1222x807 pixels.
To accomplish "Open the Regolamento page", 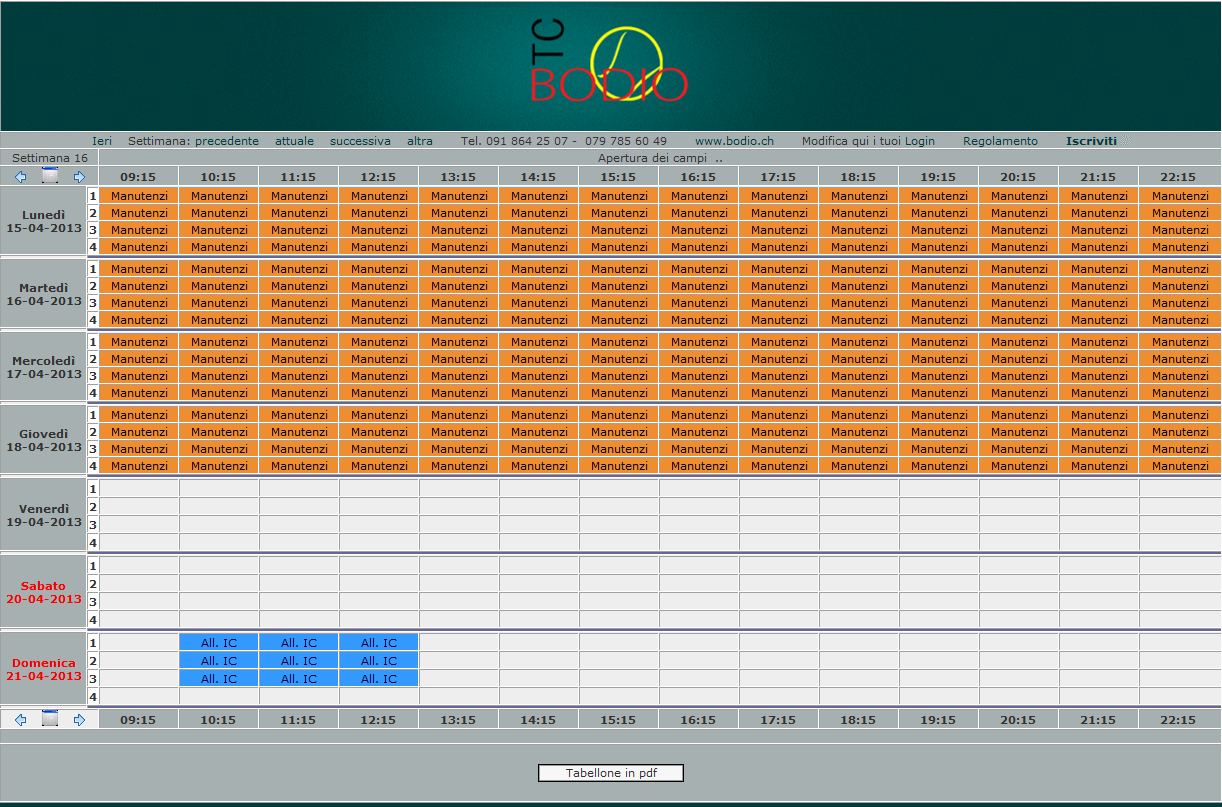I will 1000,141.
